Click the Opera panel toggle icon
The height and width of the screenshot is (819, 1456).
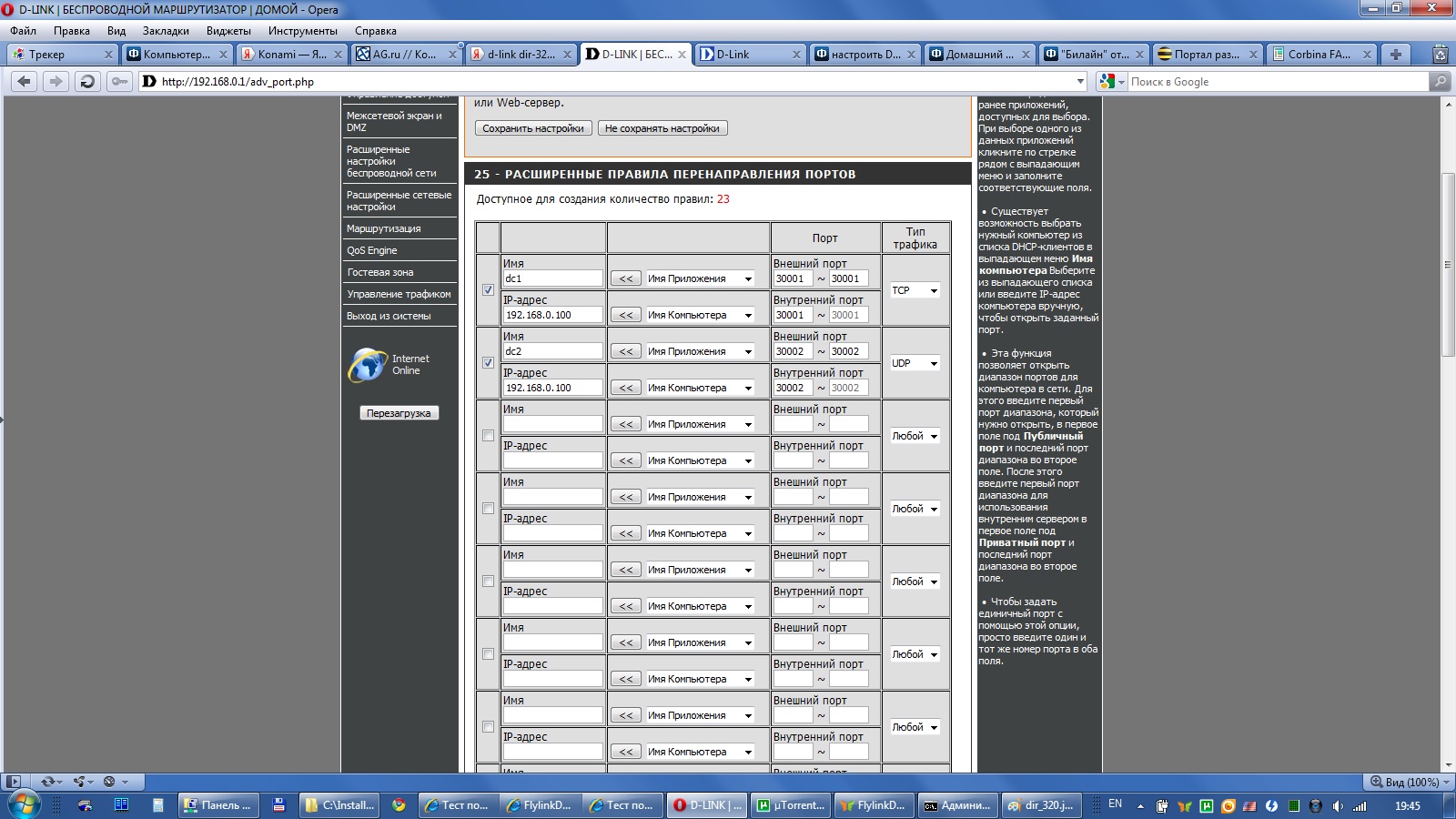pyautogui.click(x=14, y=782)
